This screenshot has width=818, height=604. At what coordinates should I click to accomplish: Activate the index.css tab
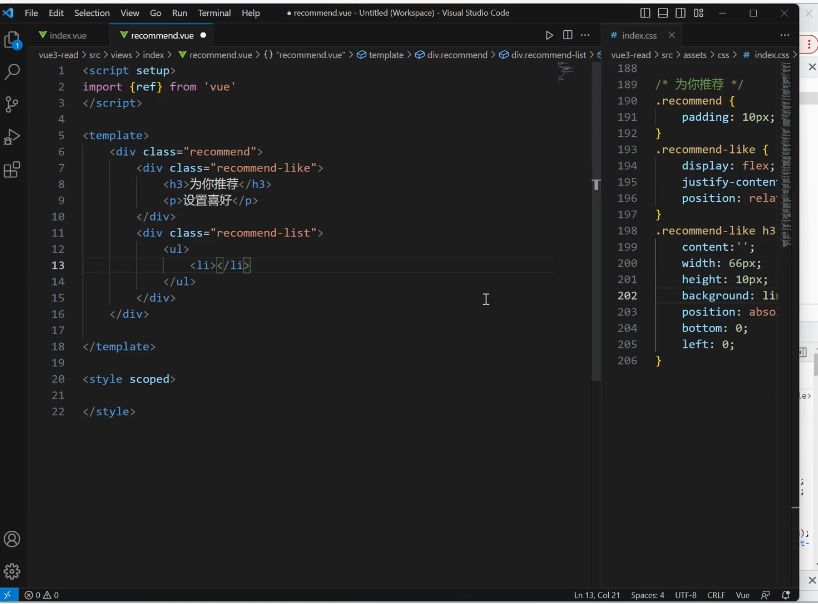click(639, 35)
